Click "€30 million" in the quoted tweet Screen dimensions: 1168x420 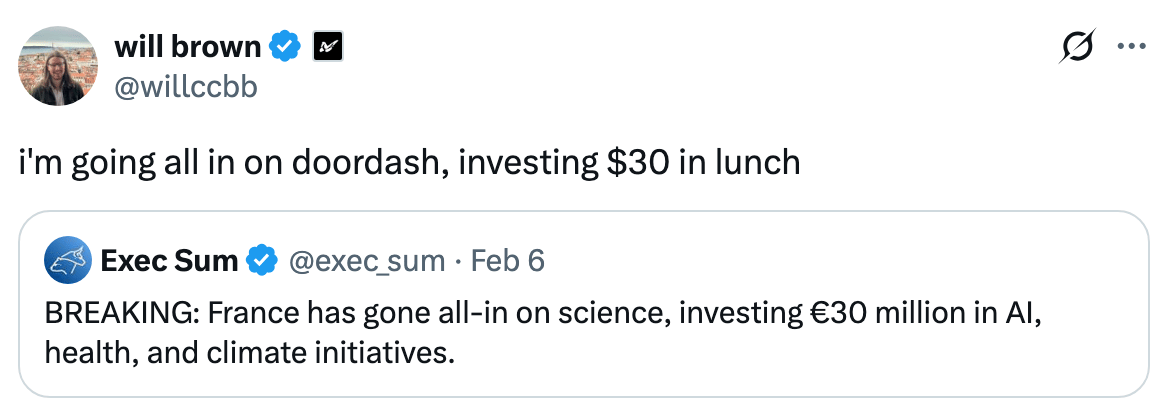coord(870,315)
